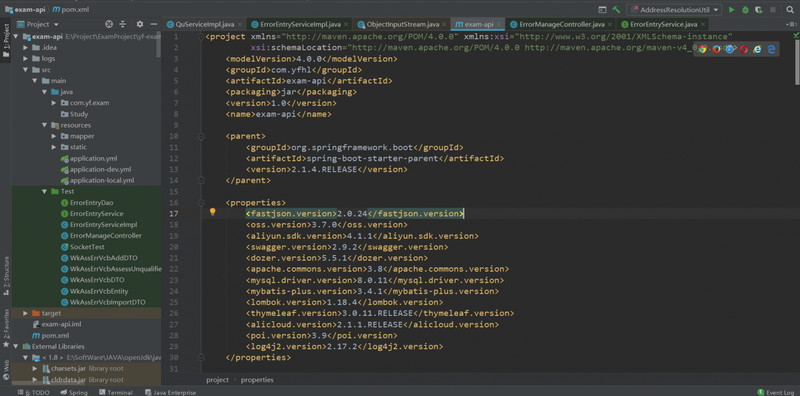The image size is (800, 396).
Task: Open the TODO tool window
Action: [34, 392]
